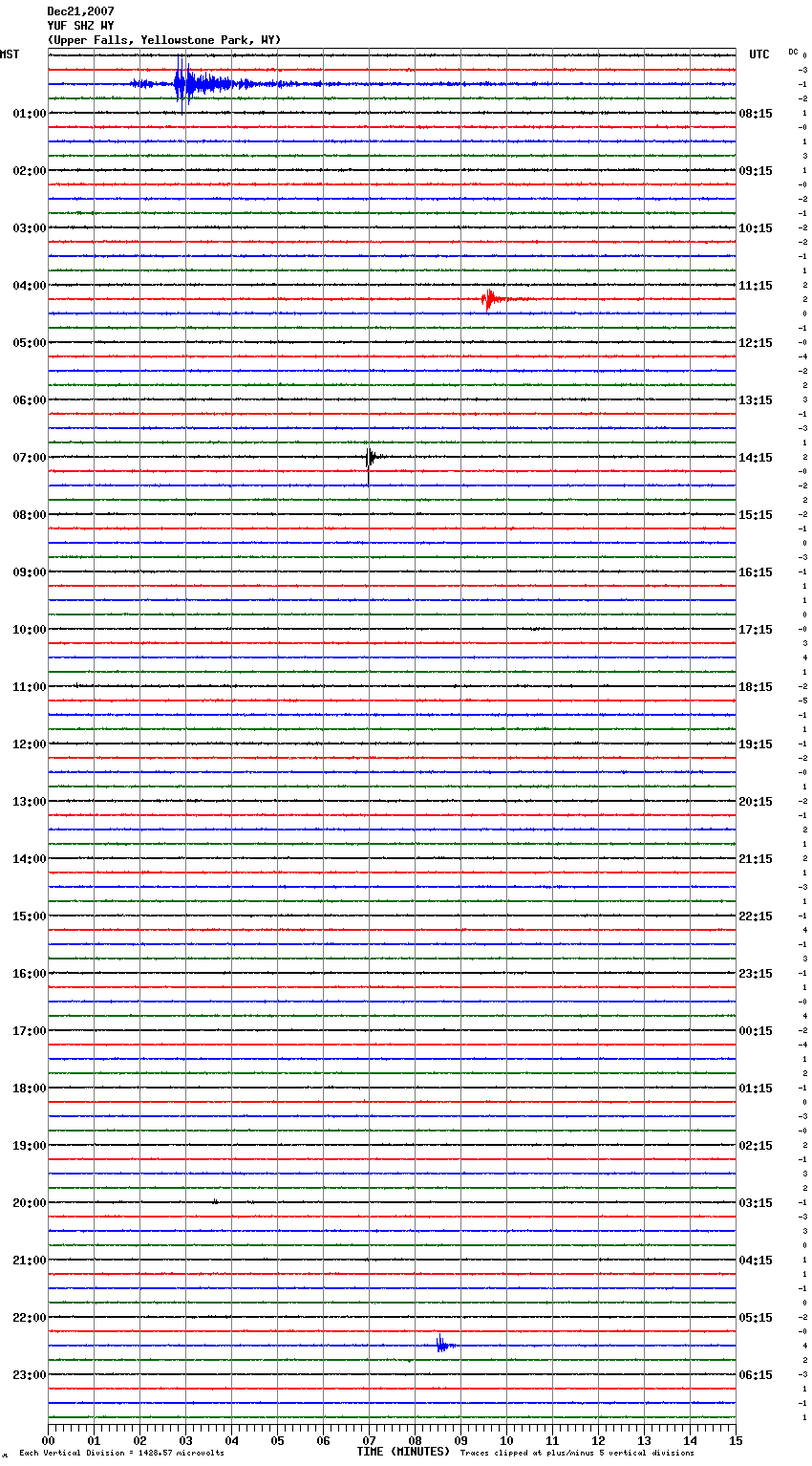Click the TIME (MINUTES) axis title

pos(403,1451)
